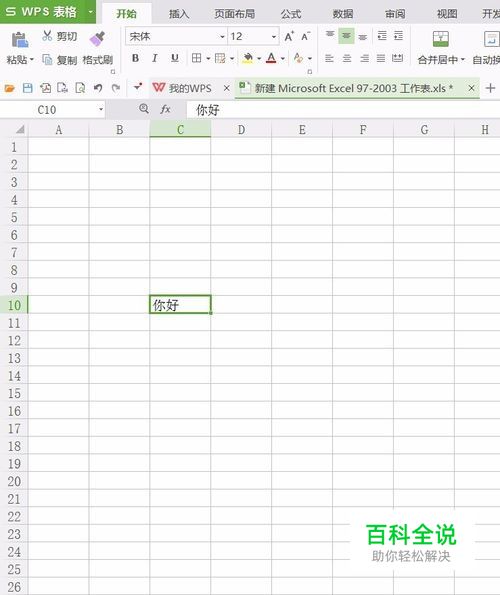500x595 pixels.
Task: Expand the Paste options arrow
Action: pyautogui.click(x=32, y=60)
